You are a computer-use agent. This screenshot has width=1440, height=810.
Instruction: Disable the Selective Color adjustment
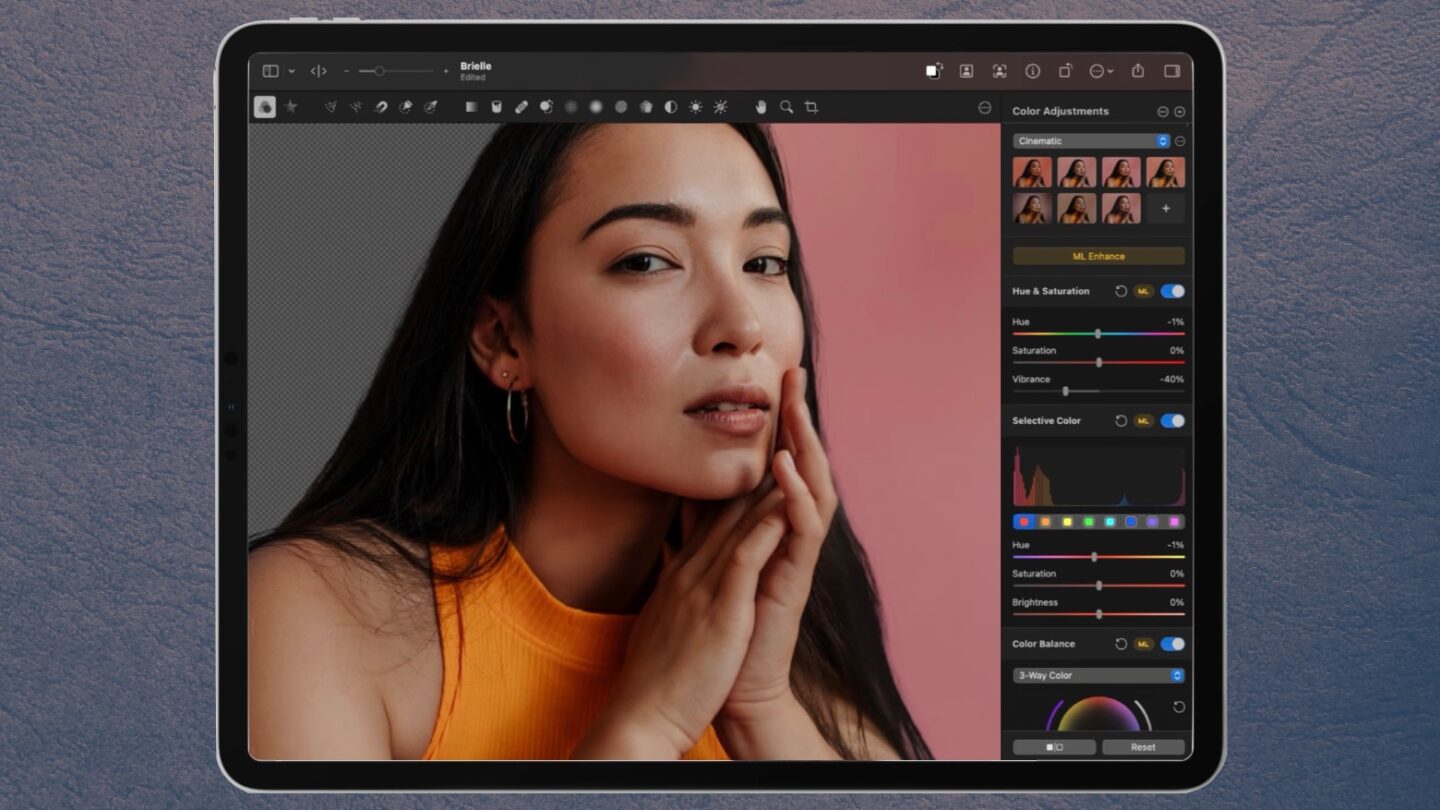[x=1173, y=421]
